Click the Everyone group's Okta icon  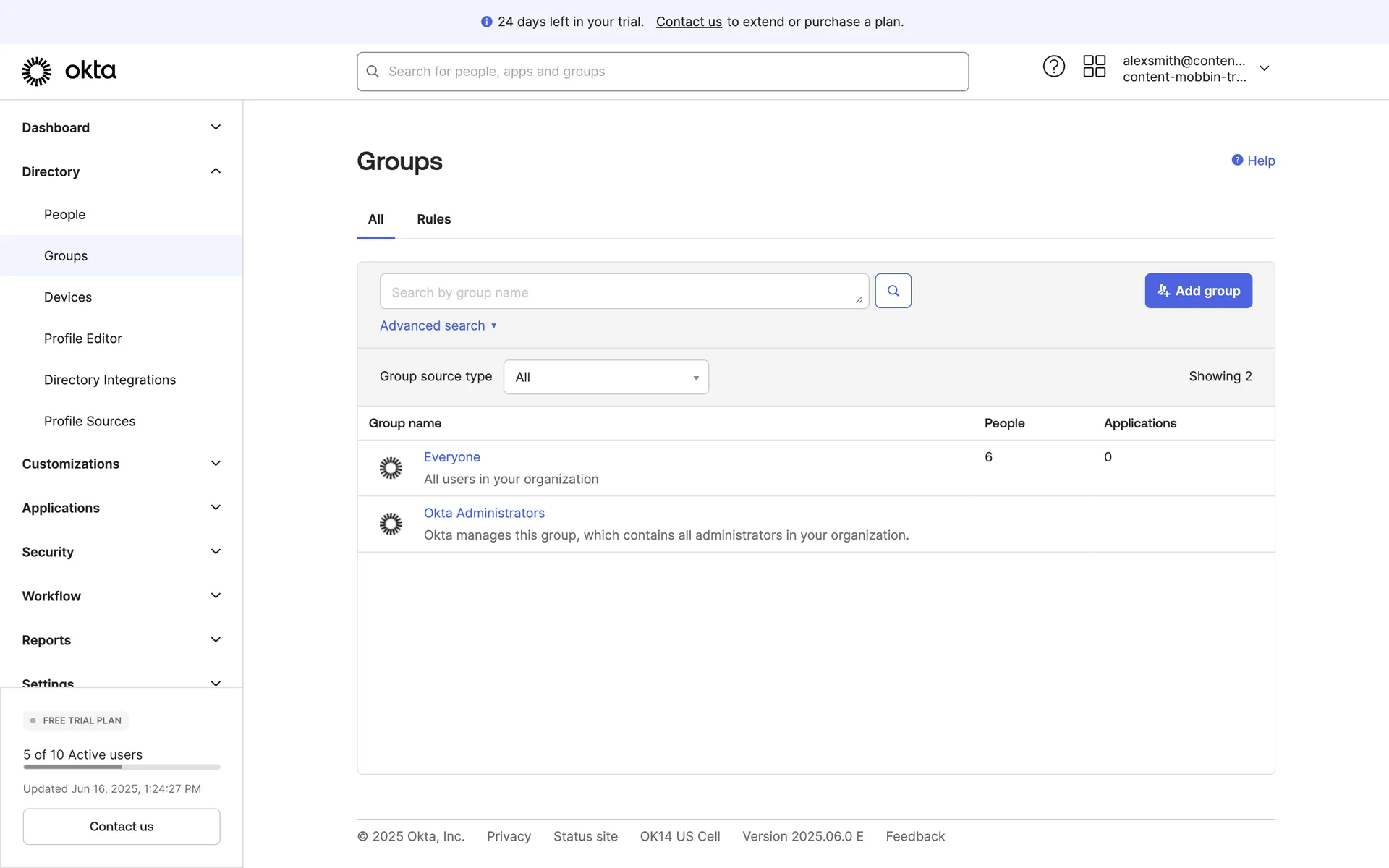[391, 468]
